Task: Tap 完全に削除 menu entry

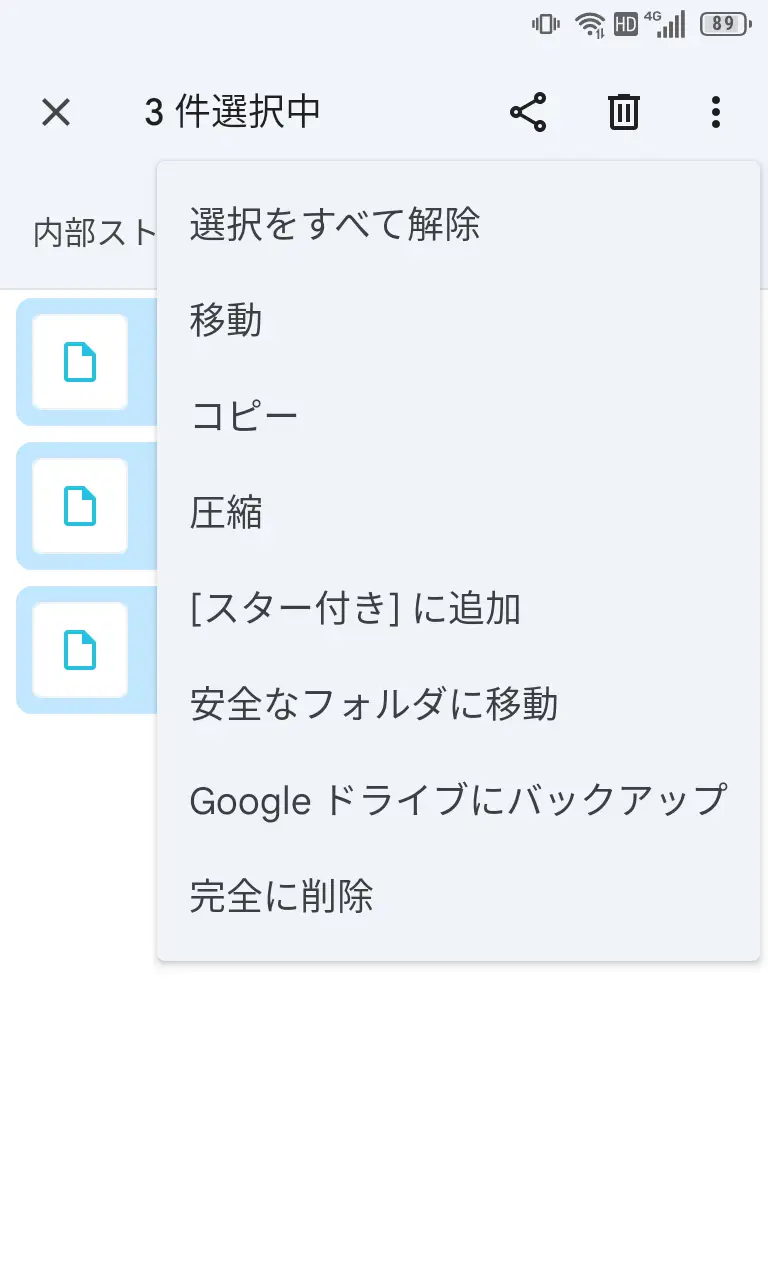Action: [281, 897]
